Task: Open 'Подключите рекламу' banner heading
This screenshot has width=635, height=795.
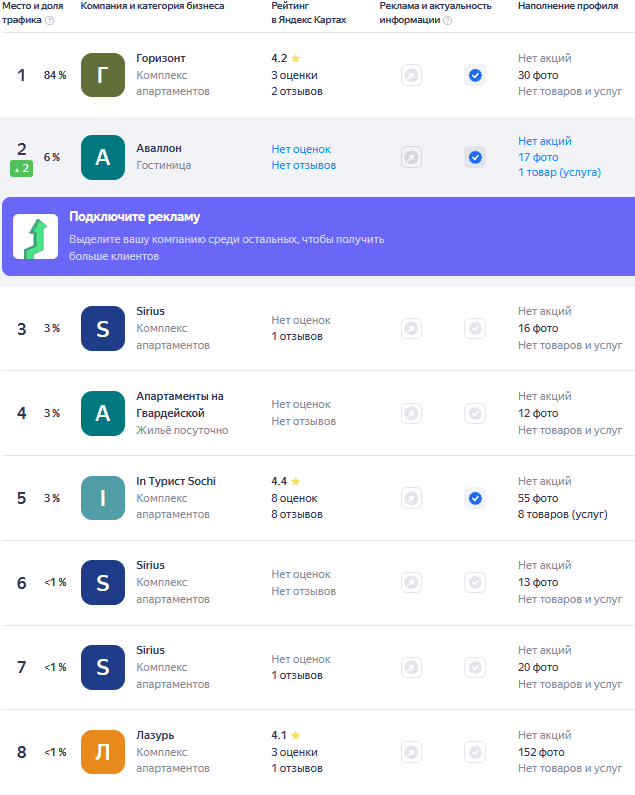Action: coord(134,217)
